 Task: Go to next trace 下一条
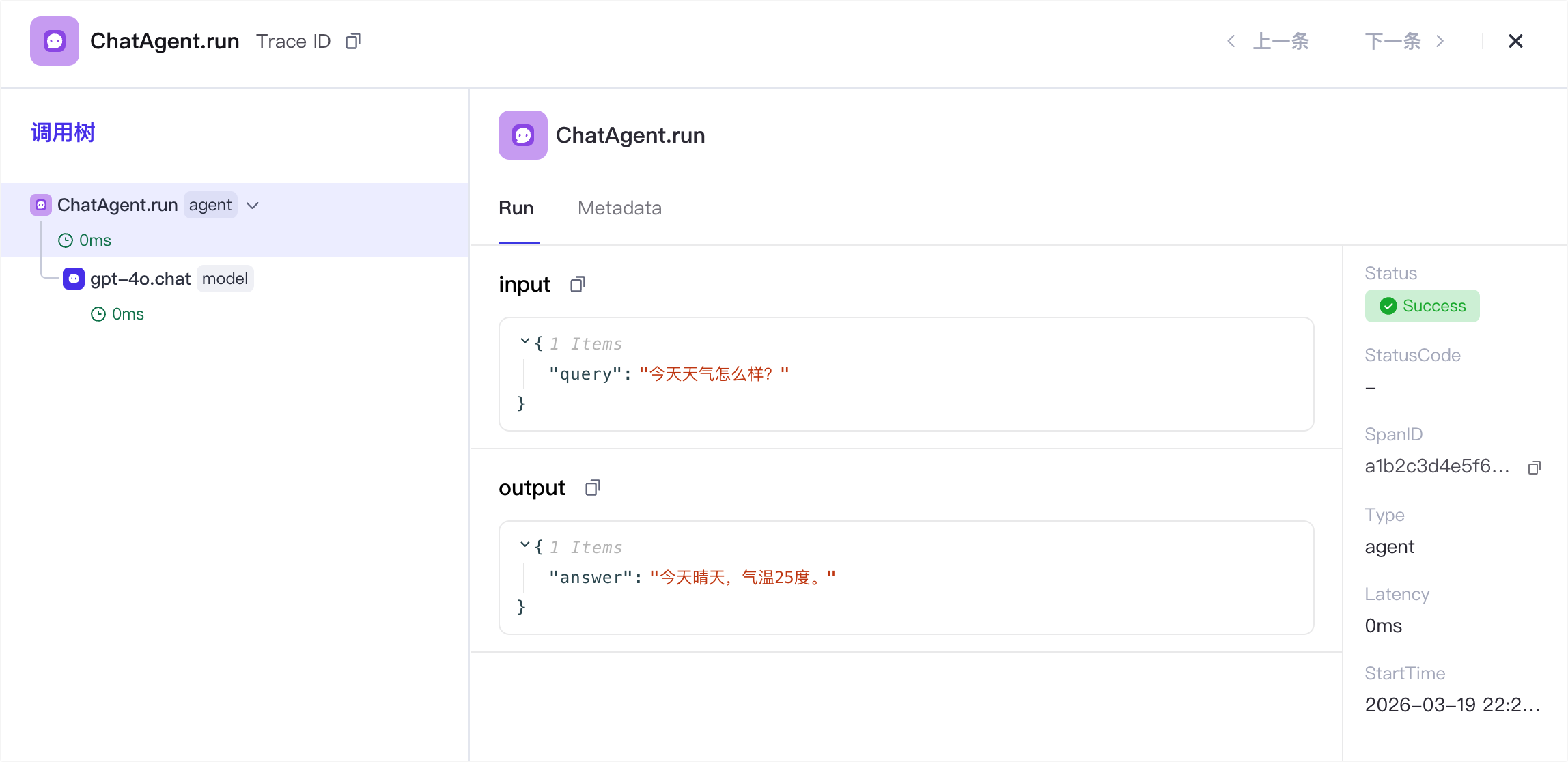pos(1404,42)
